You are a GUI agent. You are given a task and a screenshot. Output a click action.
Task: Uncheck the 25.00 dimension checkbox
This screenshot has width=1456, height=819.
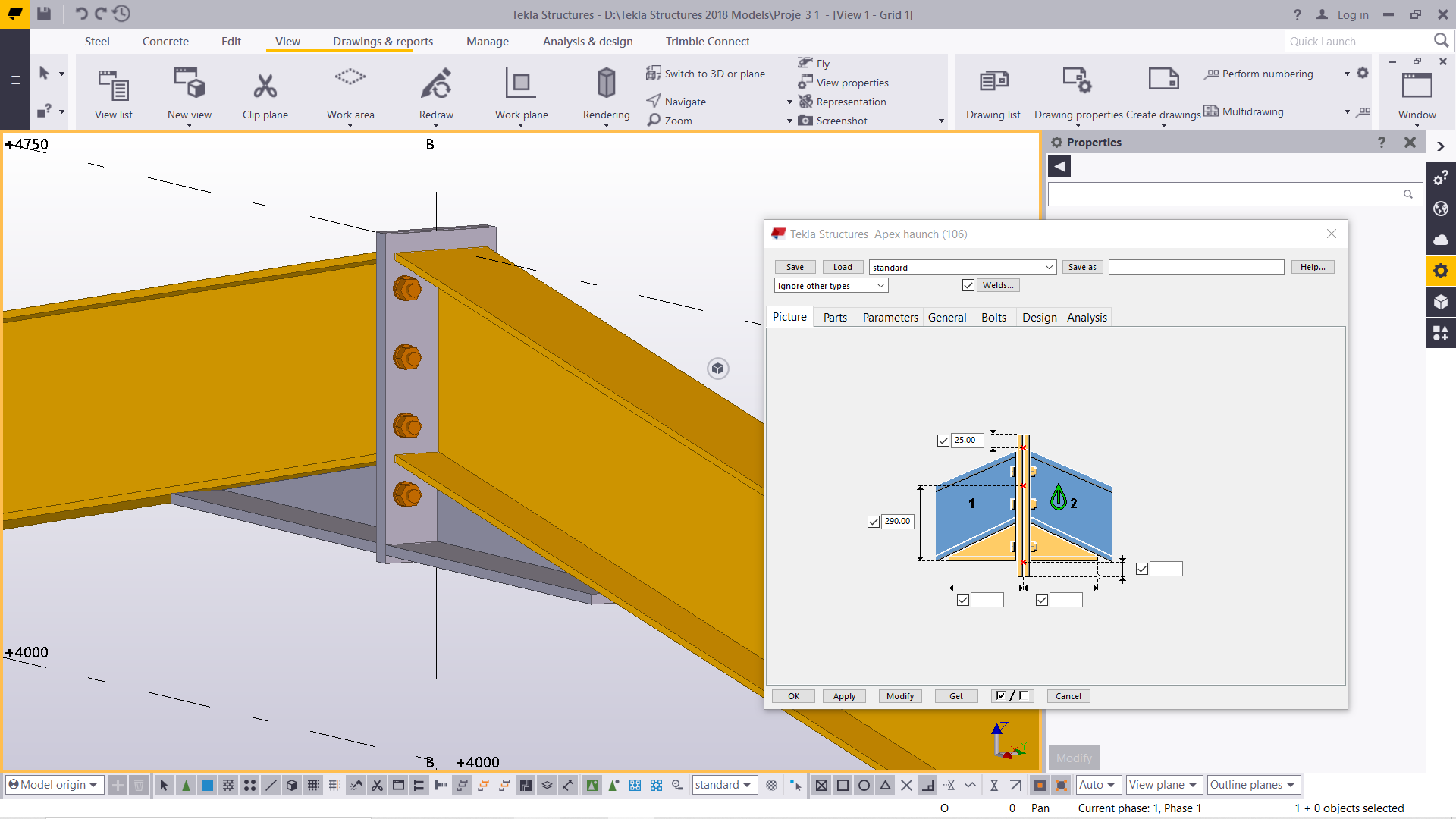pos(943,441)
